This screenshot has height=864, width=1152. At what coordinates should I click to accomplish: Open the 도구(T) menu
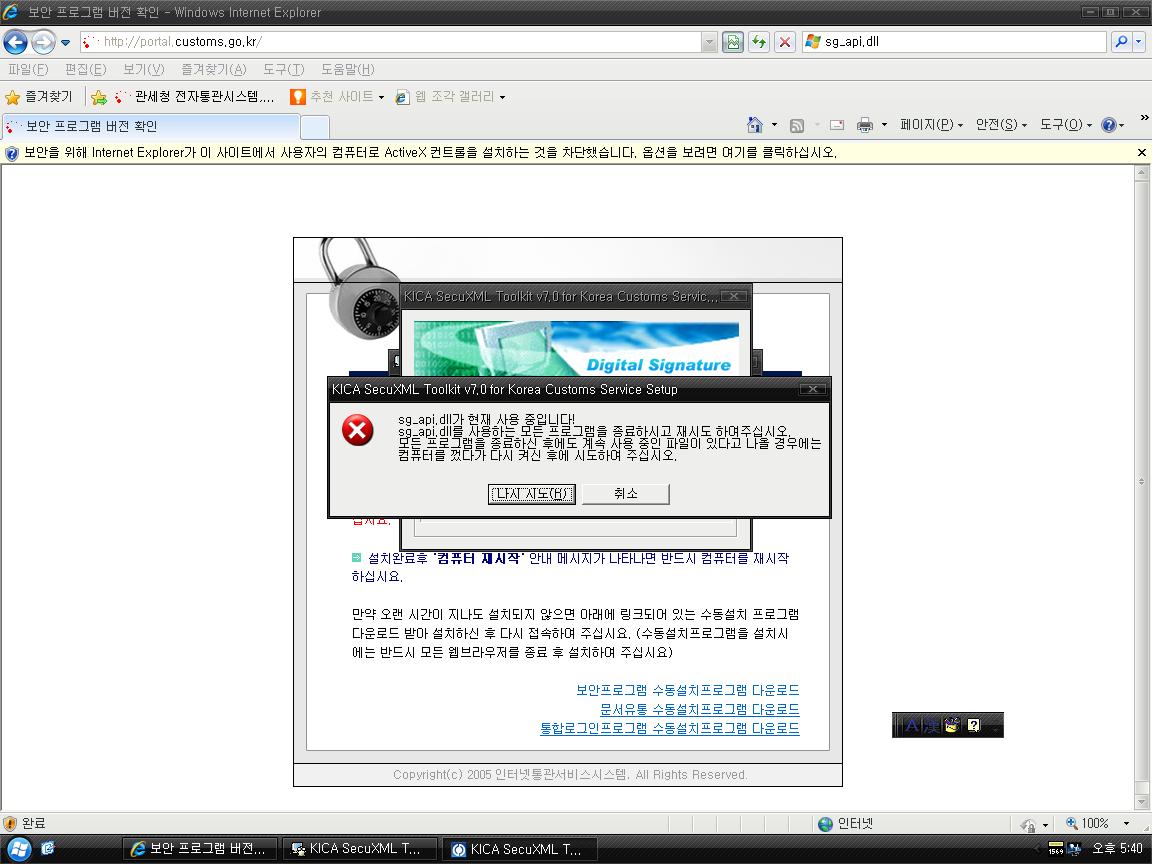point(284,69)
